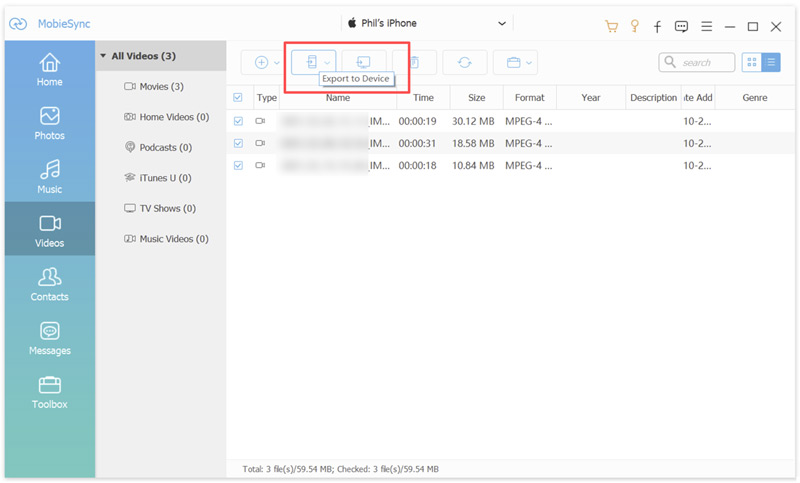Open the shopping cart purchase icon

(x=611, y=26)
